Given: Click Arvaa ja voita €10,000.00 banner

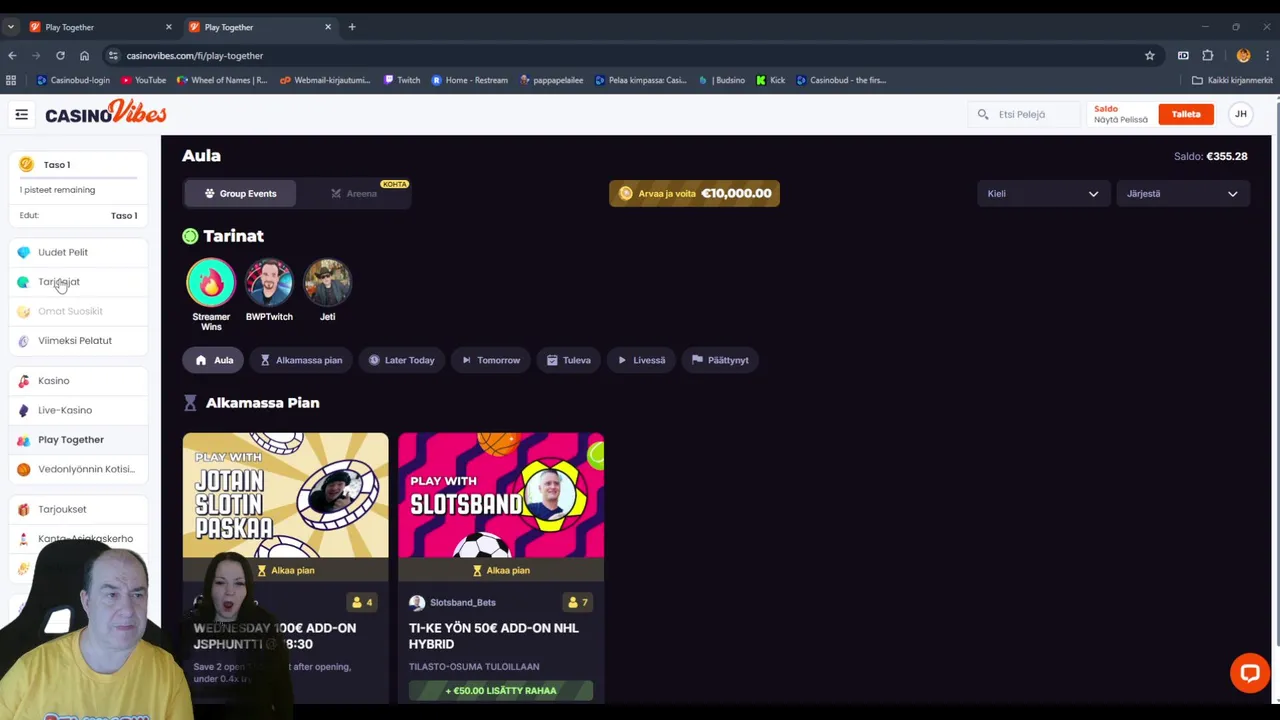Looking at the screenshot, I should (x=694, y=194).
